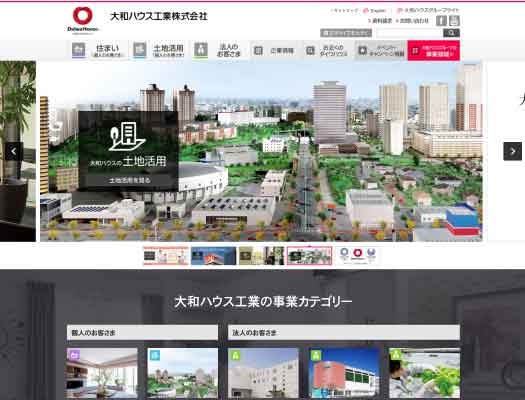
Task: Select the second carousel thumbnail with blue sky
Action: (x=214, y=256)
